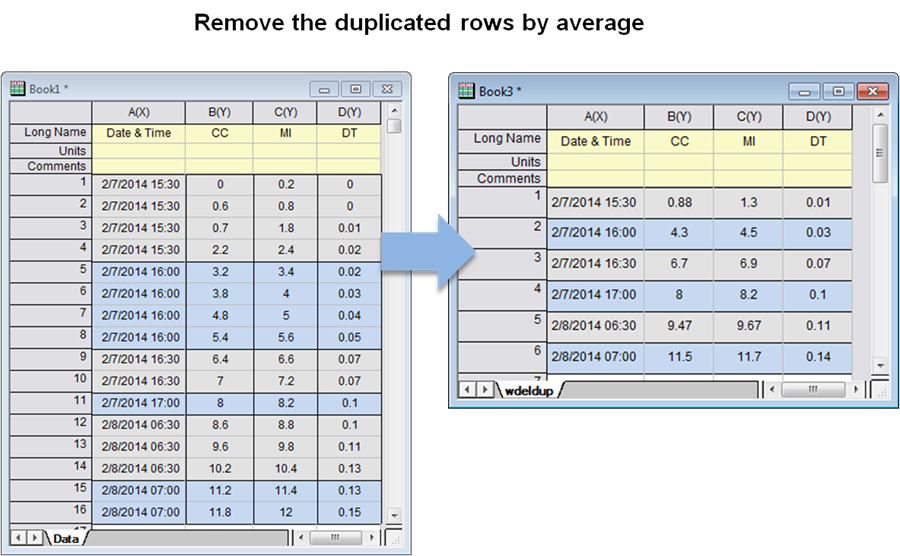Select row 11 header in Book1
This screenshot has height=556, width=900.
tap(51, 403)
